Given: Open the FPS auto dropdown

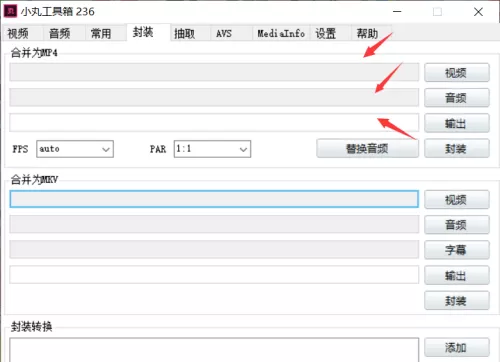Looking at the screenshot, I should (75, 149).
